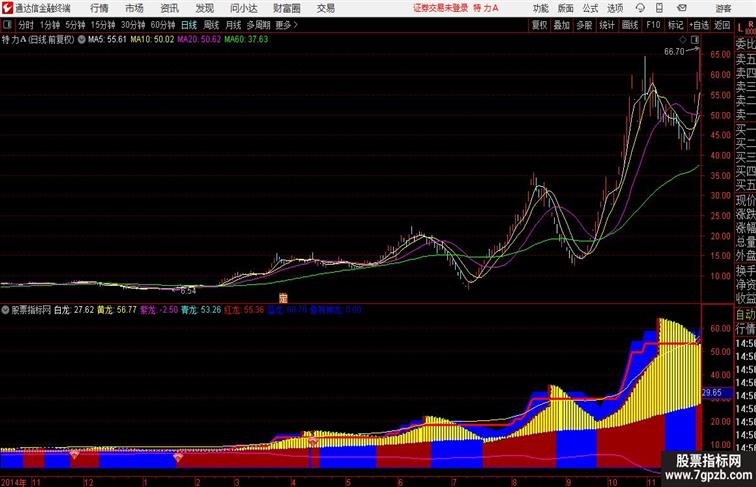Open the message envelope icon
The image size is (756, 487).
pyautogui.click(x=682, y=8)
